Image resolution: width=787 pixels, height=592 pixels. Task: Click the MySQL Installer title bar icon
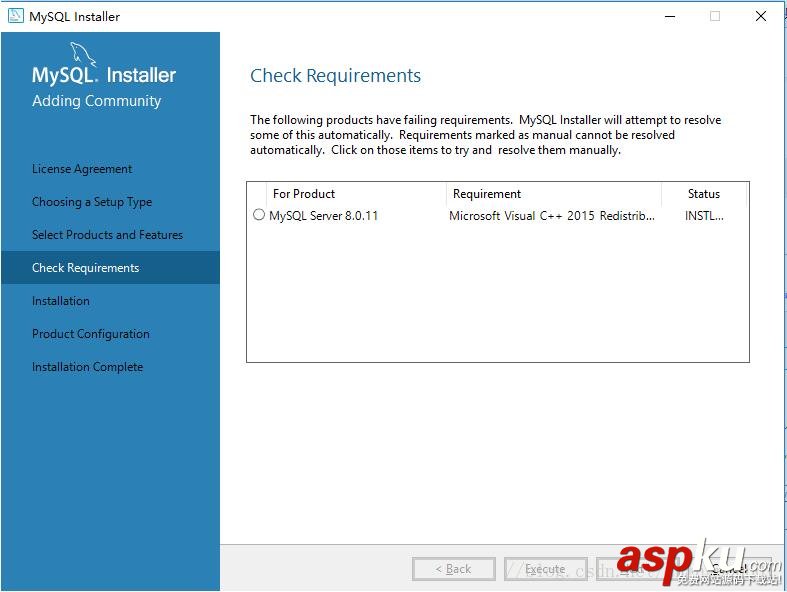(x=16, y=16)
